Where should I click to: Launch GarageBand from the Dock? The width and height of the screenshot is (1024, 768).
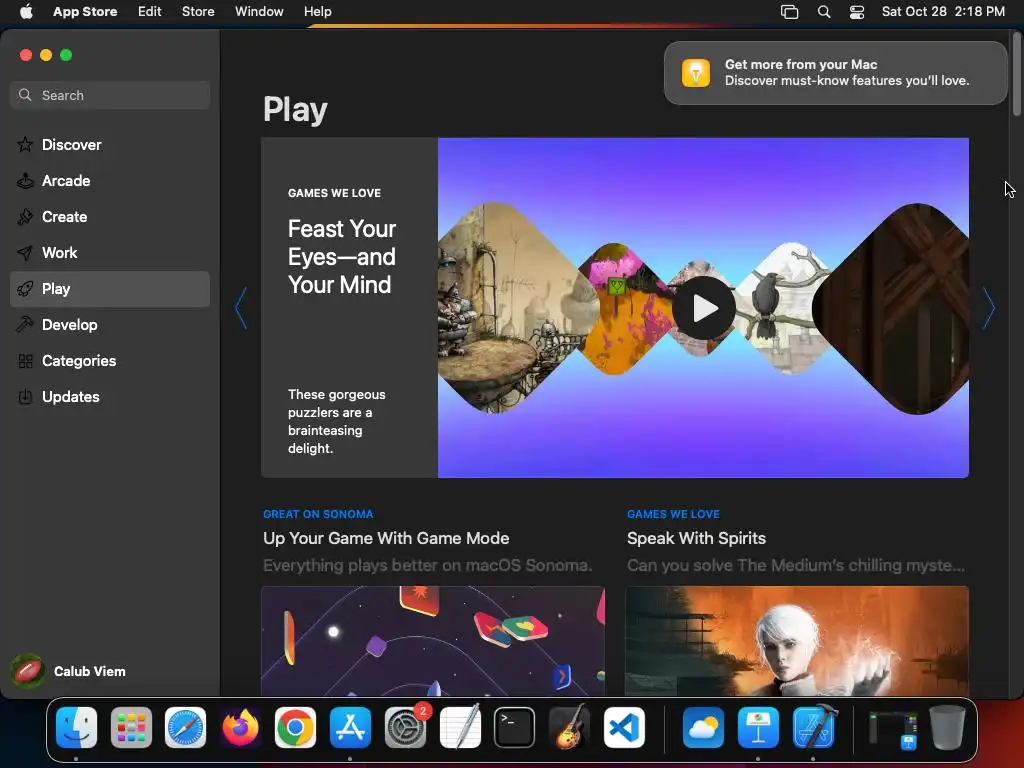(x=569, y=728)
